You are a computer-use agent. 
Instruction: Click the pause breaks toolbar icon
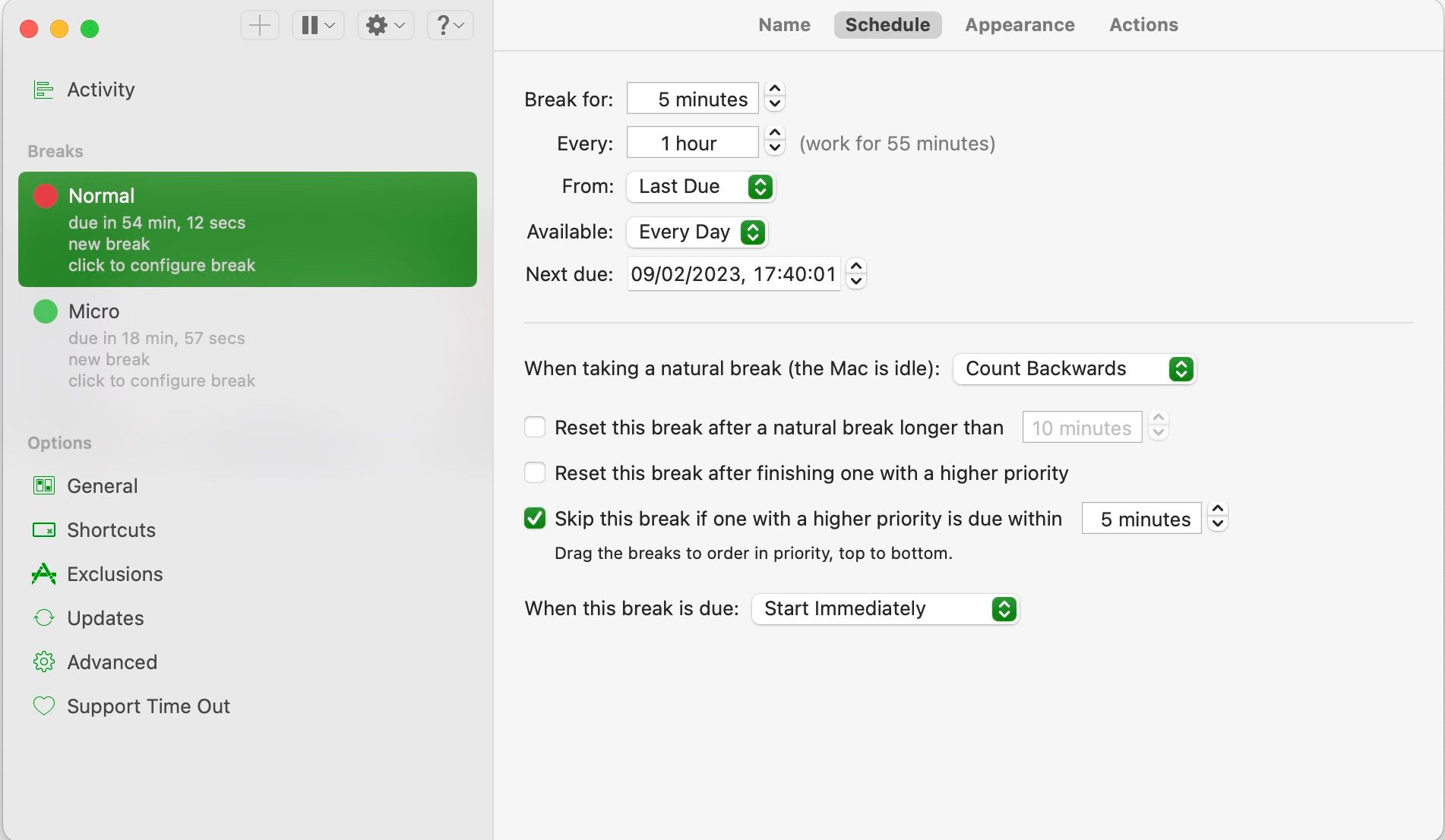[318, 25]
